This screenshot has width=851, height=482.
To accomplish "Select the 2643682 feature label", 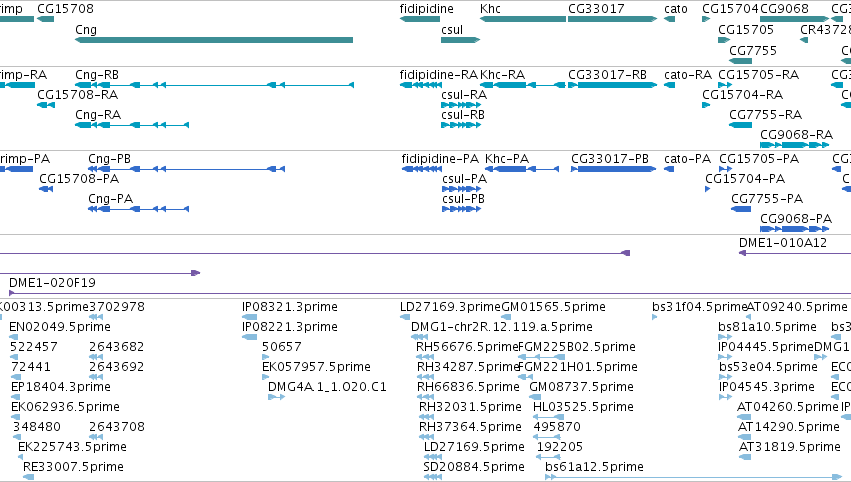I will (117, 347).
